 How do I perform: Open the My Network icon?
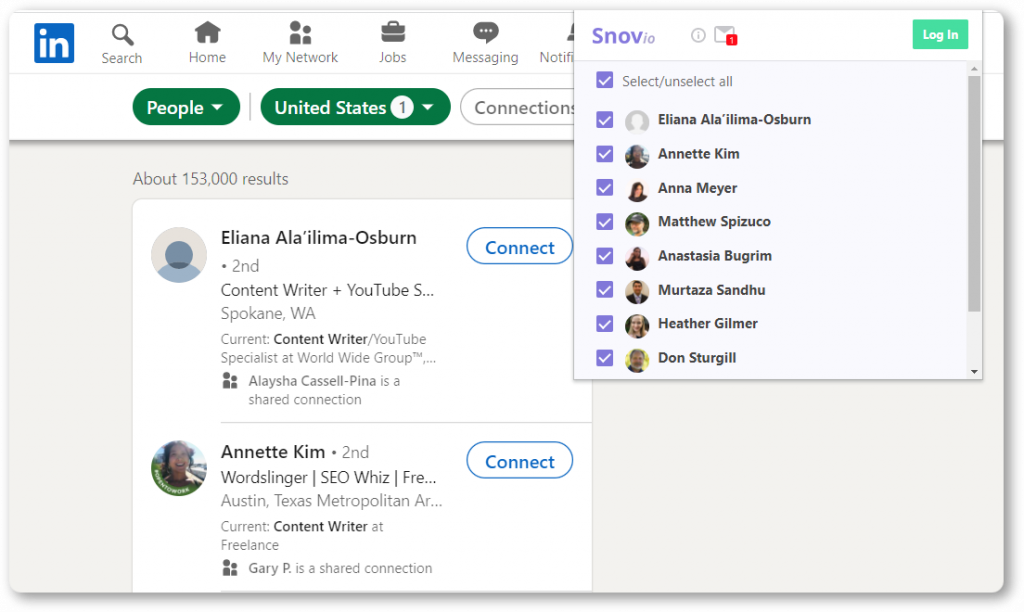[300, 32]
